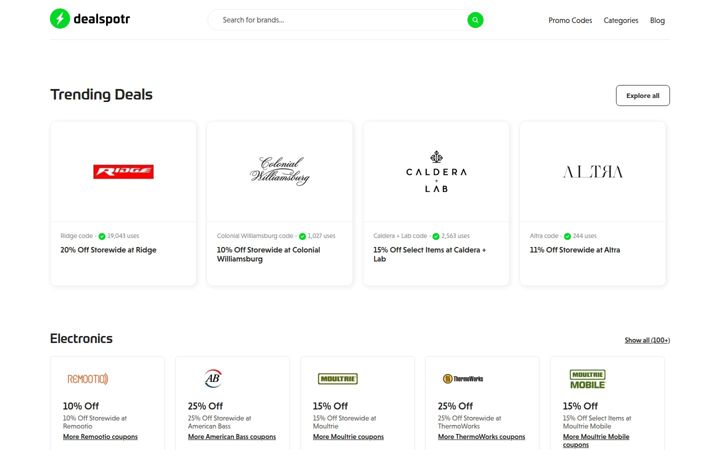
Task: Click More American Bass coupons link
Action: (232, 437)
